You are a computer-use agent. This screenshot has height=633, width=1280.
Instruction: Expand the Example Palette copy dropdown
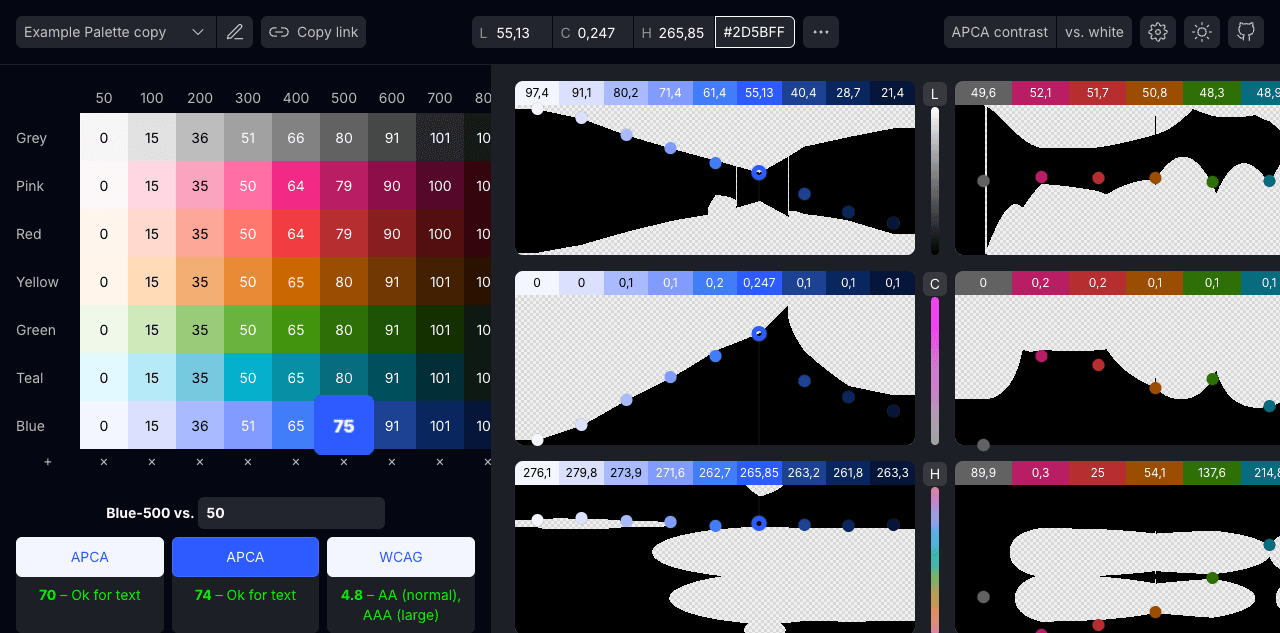pos(116,32)
